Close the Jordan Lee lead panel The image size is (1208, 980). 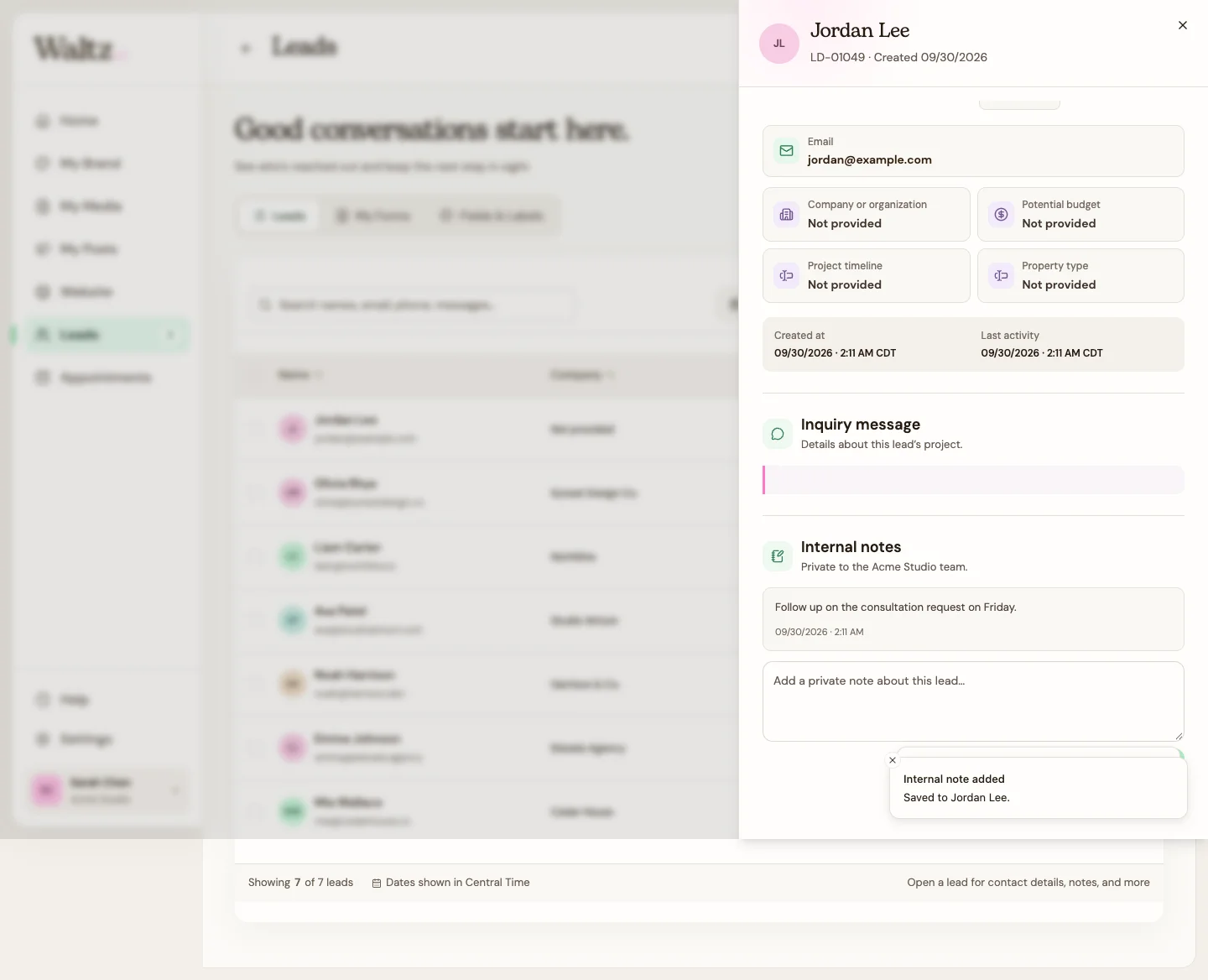(1183, 25)
